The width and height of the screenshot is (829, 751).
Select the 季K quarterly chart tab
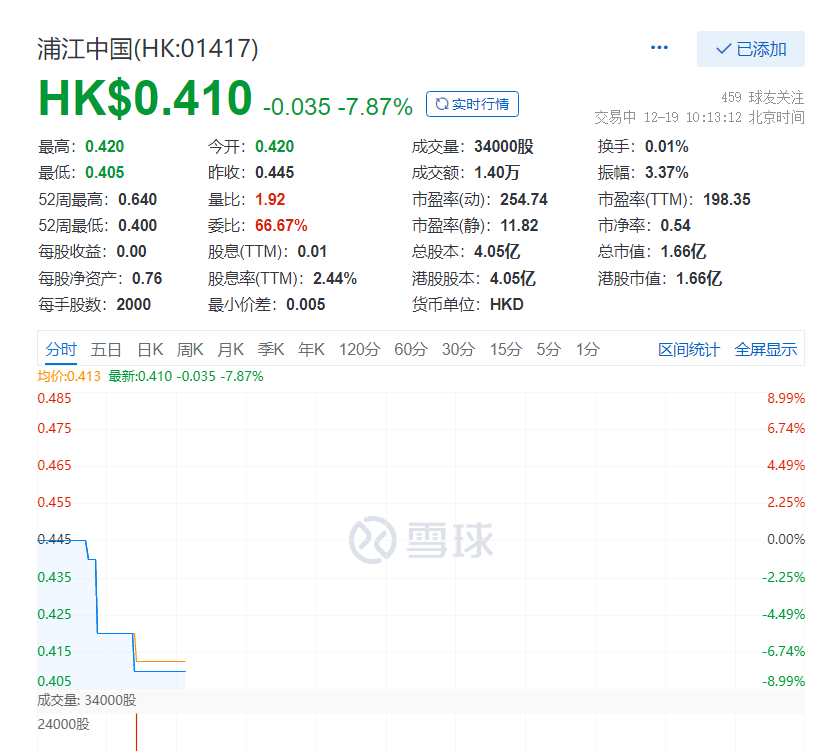point(271,349)
